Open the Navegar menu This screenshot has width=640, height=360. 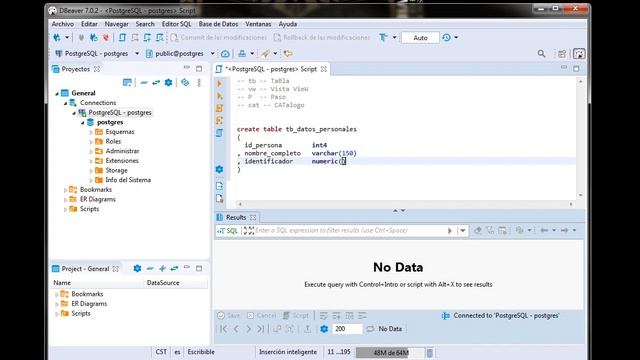pos(116,24)
